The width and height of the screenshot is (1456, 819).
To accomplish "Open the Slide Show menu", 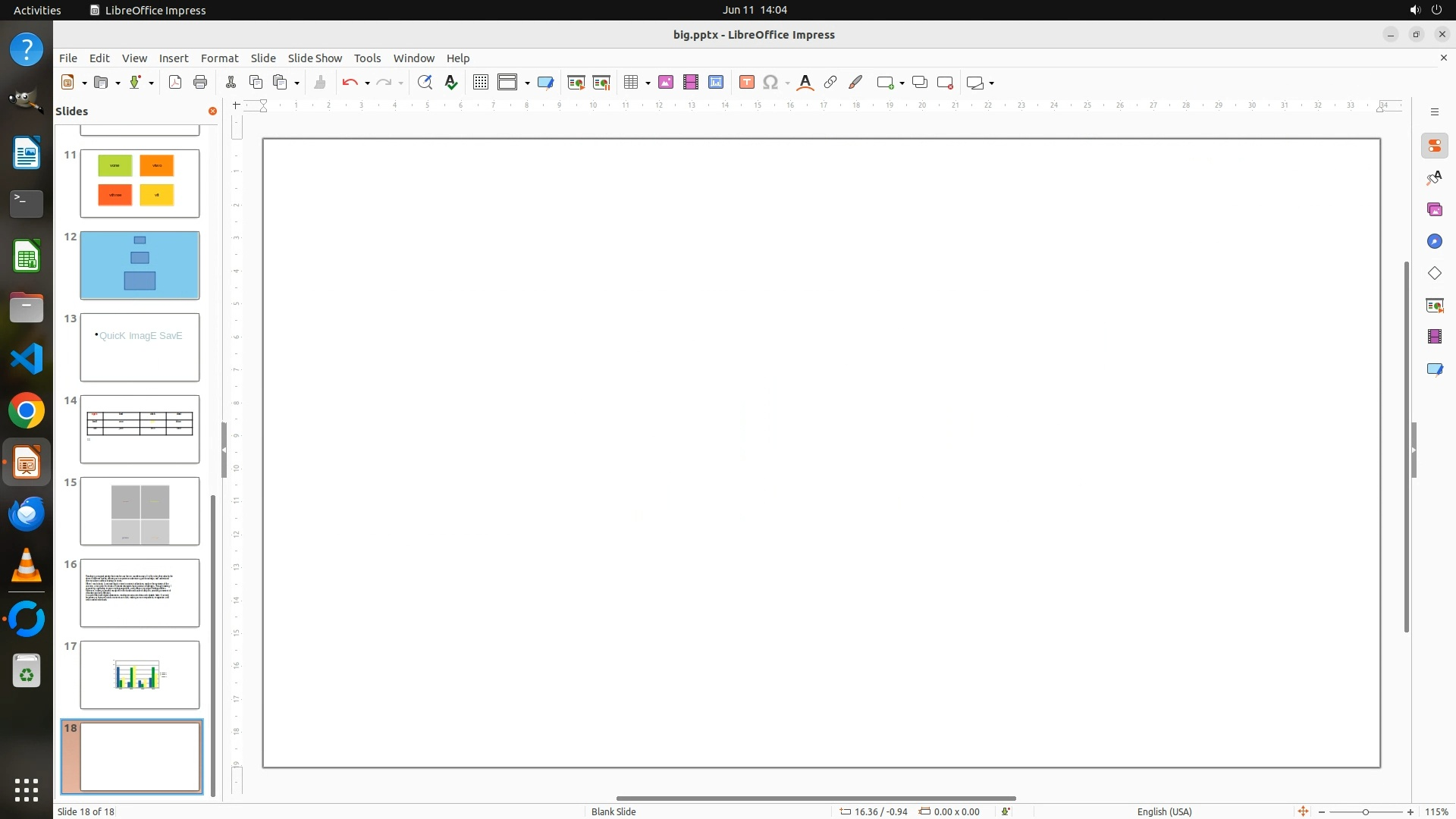I will [x=315, y=58].
